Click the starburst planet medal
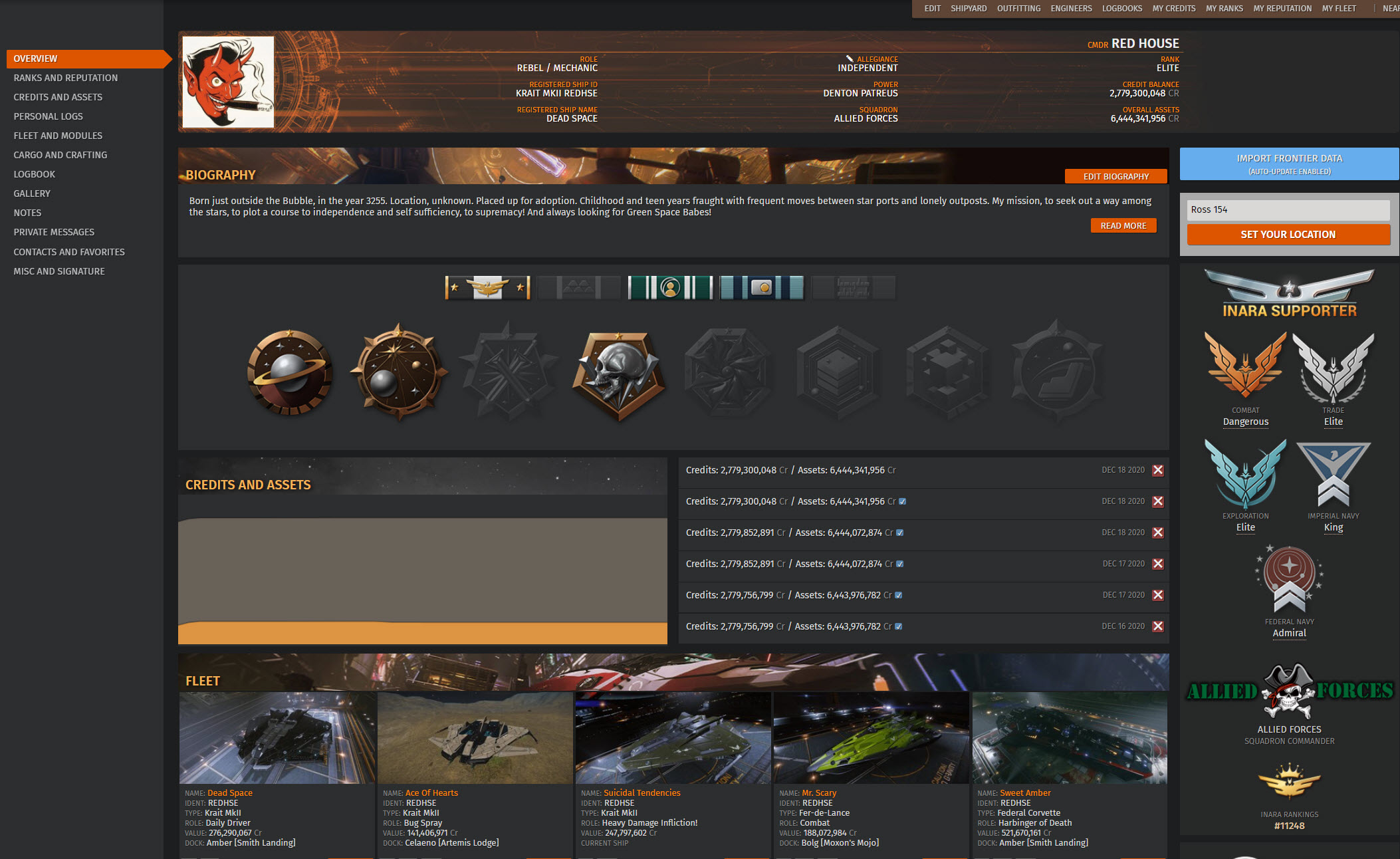 [x=399, y=372]
